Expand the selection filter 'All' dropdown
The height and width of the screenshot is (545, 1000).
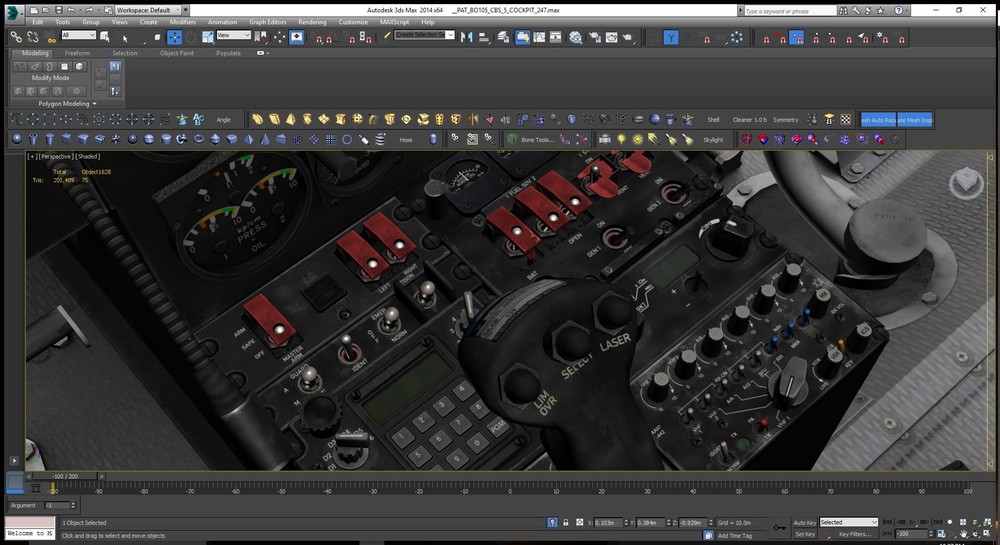tap(80, 36)
